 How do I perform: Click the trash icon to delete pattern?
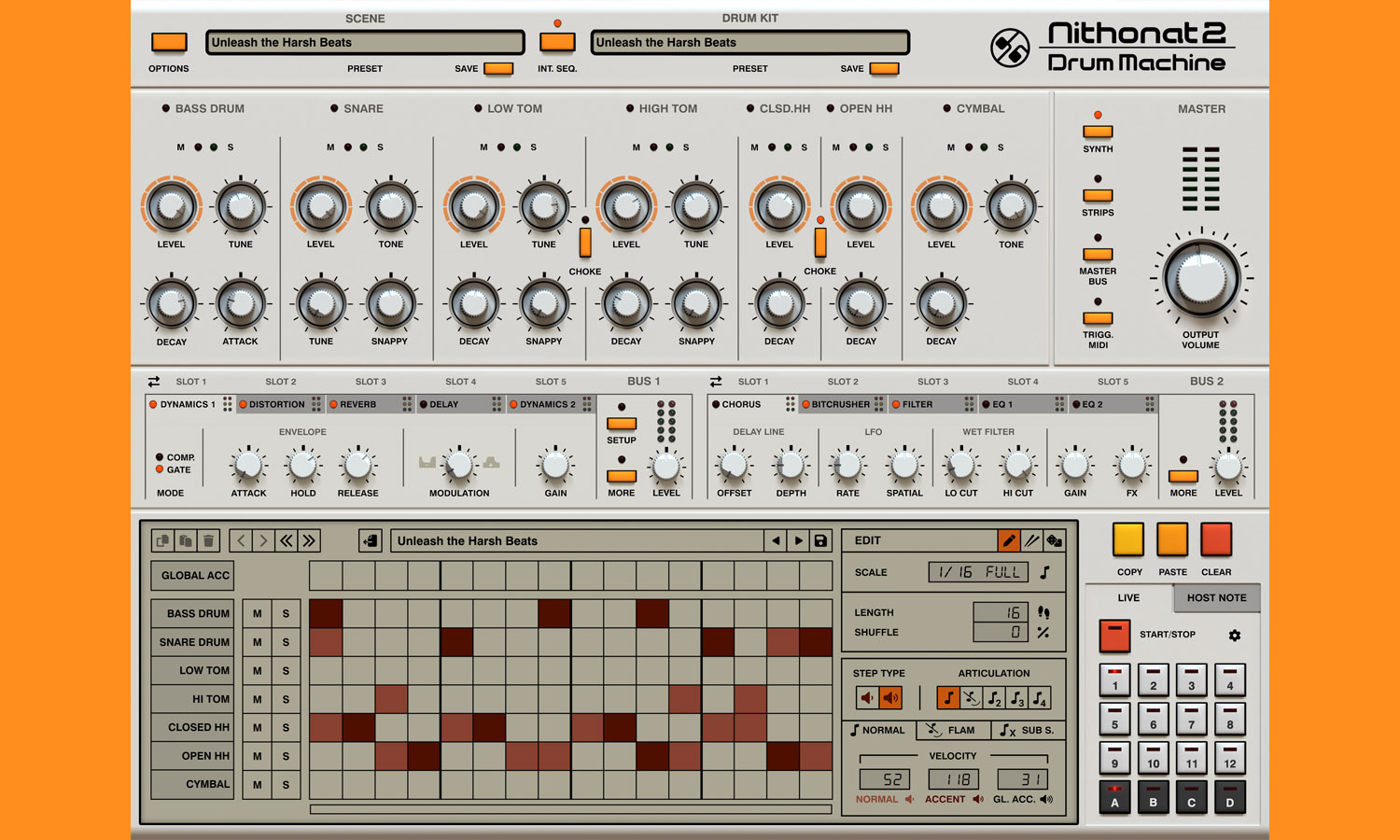coord(208,540)
